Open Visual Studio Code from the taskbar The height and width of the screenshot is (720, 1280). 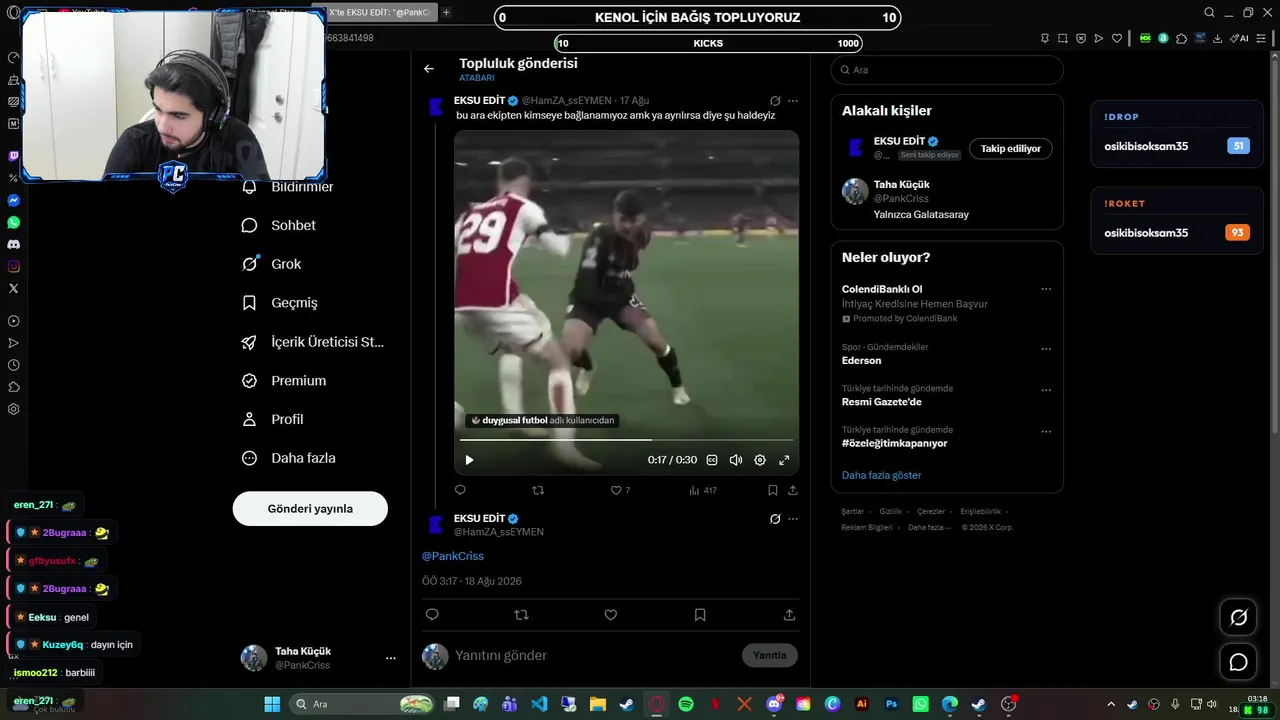point(539,704)
